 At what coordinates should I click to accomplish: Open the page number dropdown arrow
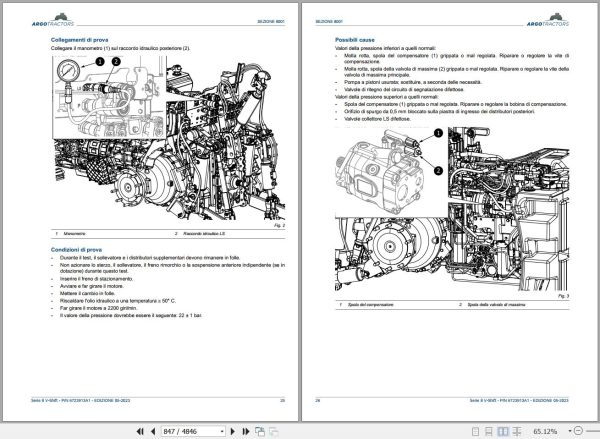tap(222, 431)
